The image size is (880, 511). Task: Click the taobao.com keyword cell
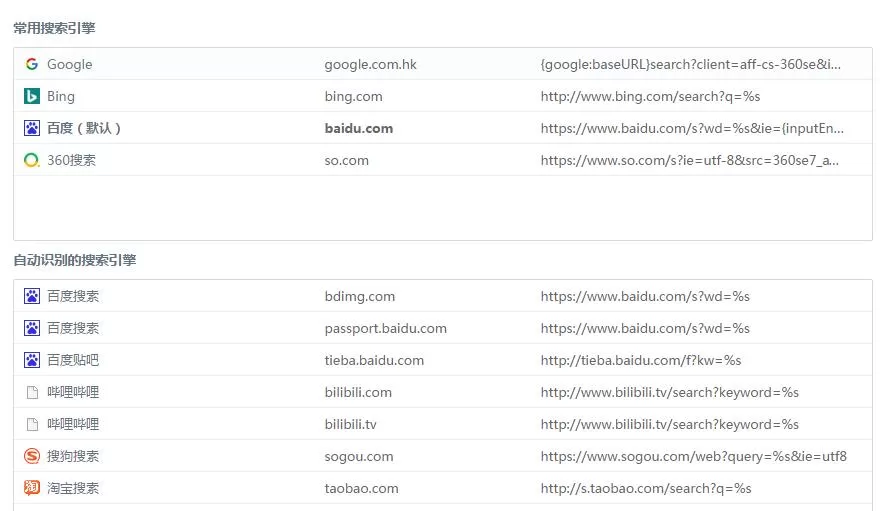361,489
